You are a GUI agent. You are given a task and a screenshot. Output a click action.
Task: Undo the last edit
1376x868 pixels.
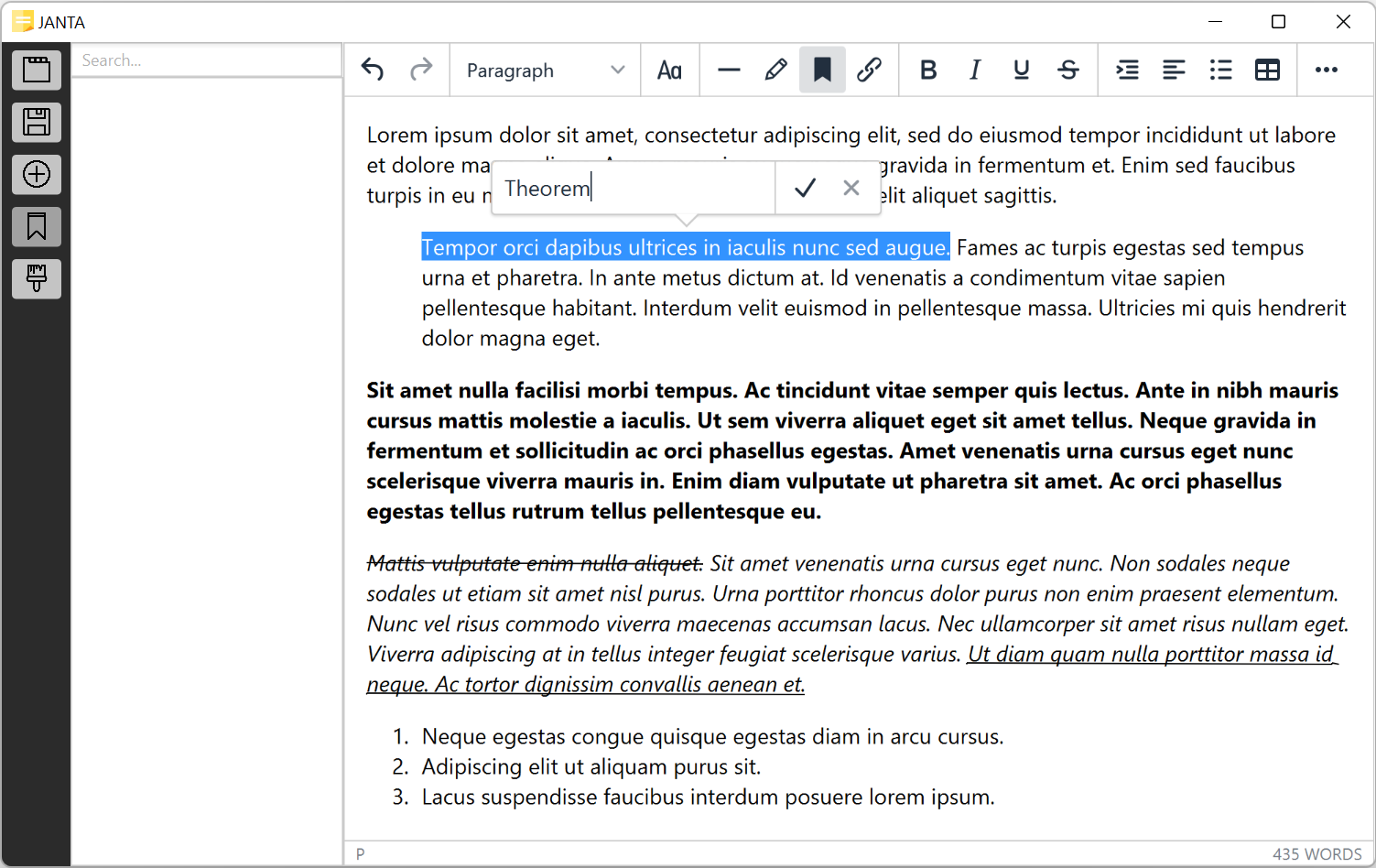click(373, 70)
